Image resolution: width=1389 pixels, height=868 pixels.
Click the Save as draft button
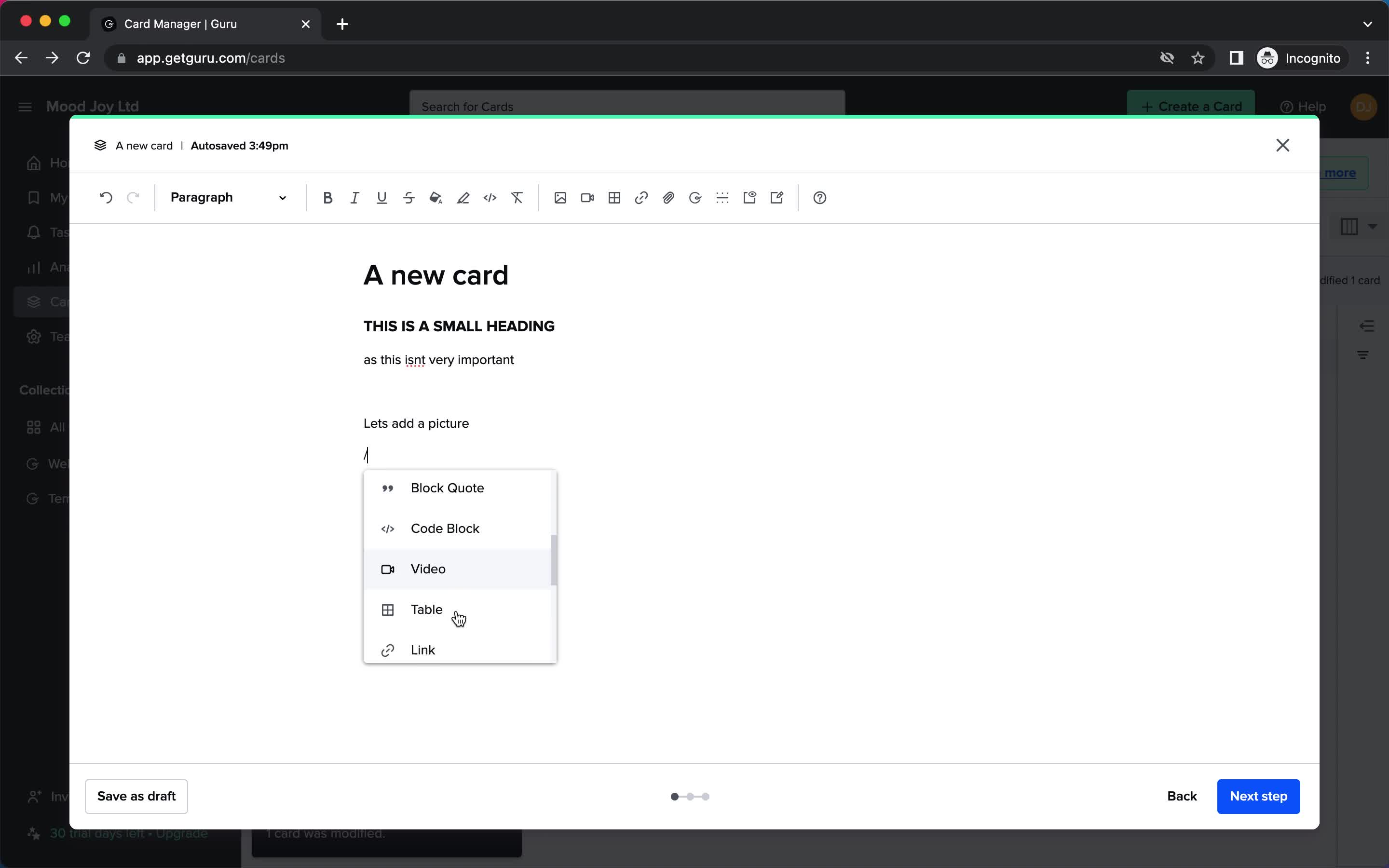point(136,795)
